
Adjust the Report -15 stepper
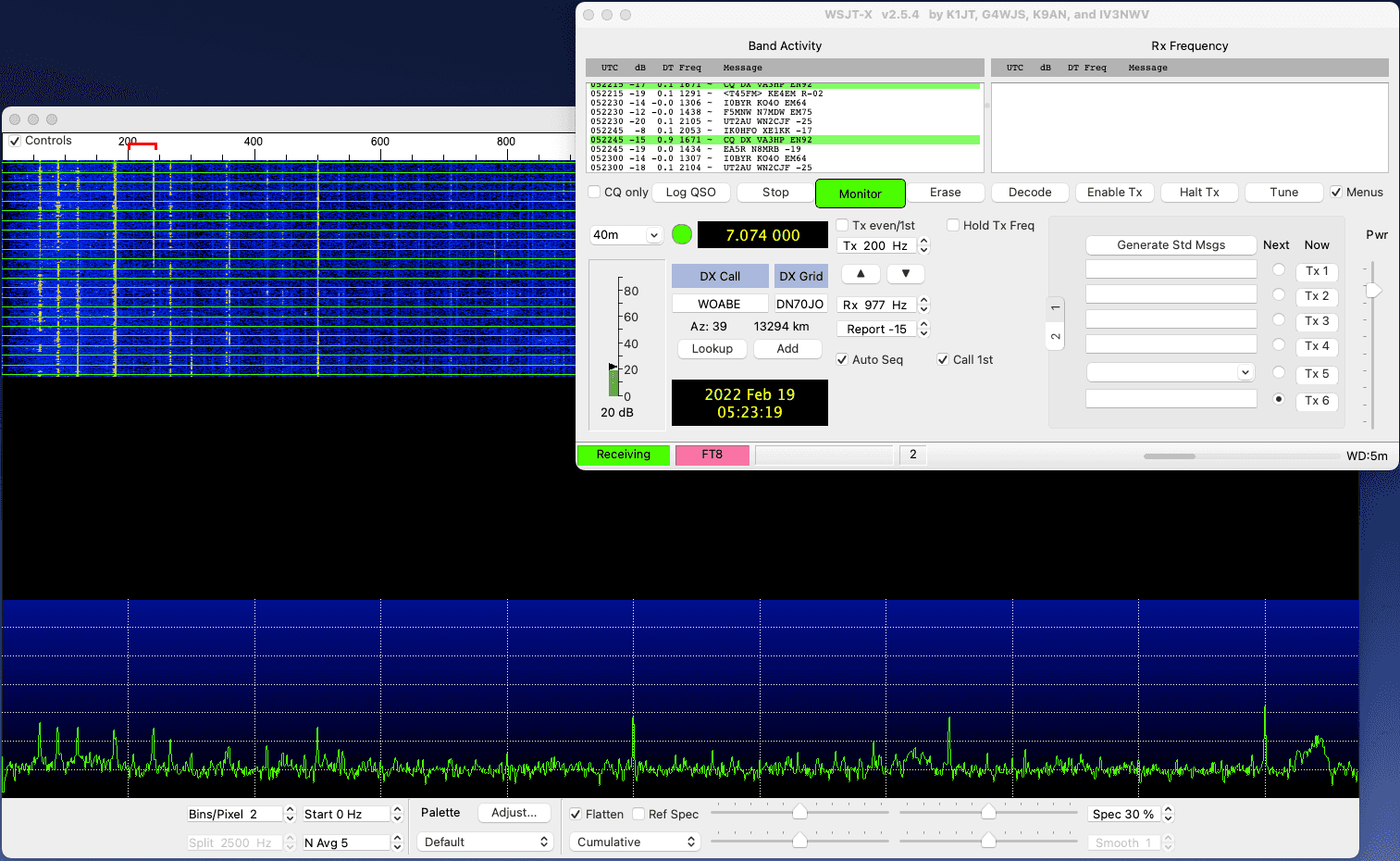click(x=923, y=329)
